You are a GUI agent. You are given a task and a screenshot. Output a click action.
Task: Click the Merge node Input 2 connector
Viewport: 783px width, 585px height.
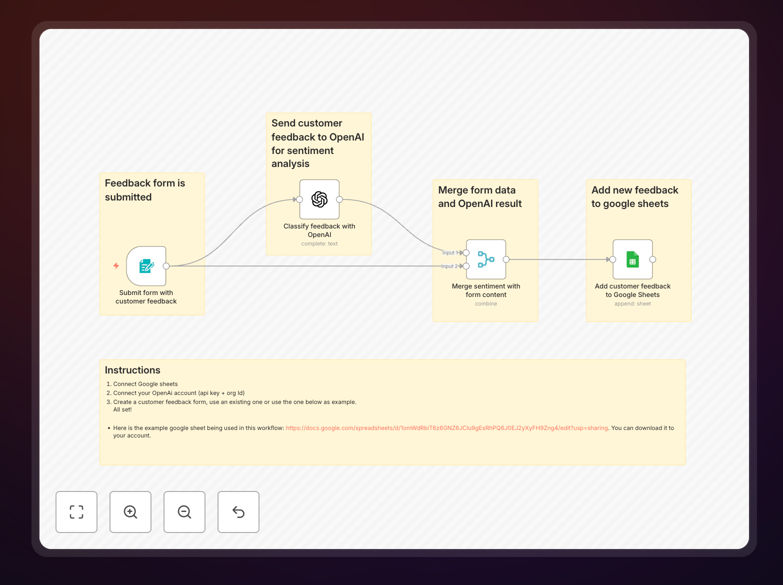coord(466,266)
